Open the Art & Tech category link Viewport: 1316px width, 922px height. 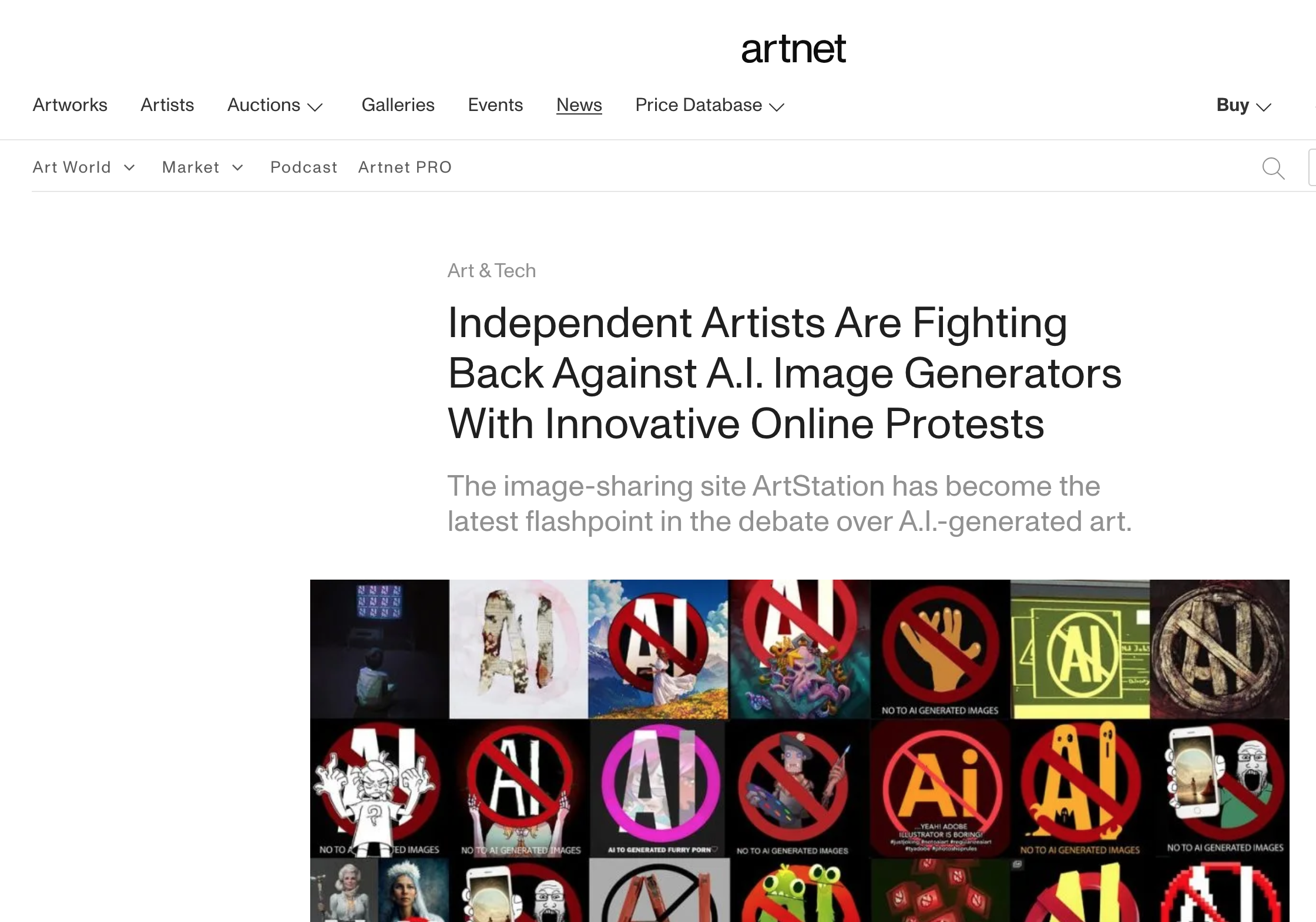pos(492,271)
